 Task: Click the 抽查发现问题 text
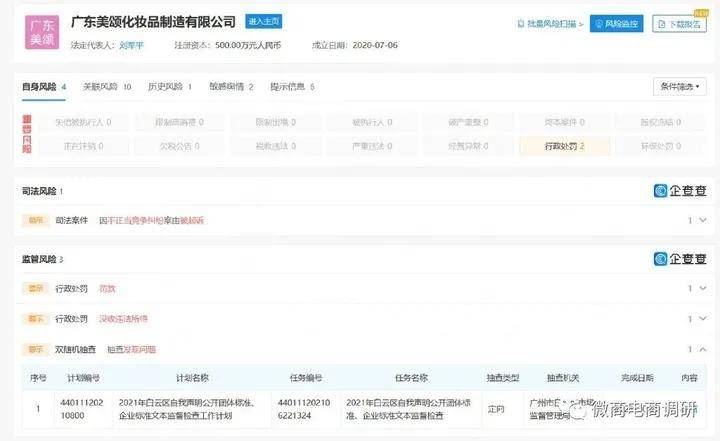(x=132, y=350)
